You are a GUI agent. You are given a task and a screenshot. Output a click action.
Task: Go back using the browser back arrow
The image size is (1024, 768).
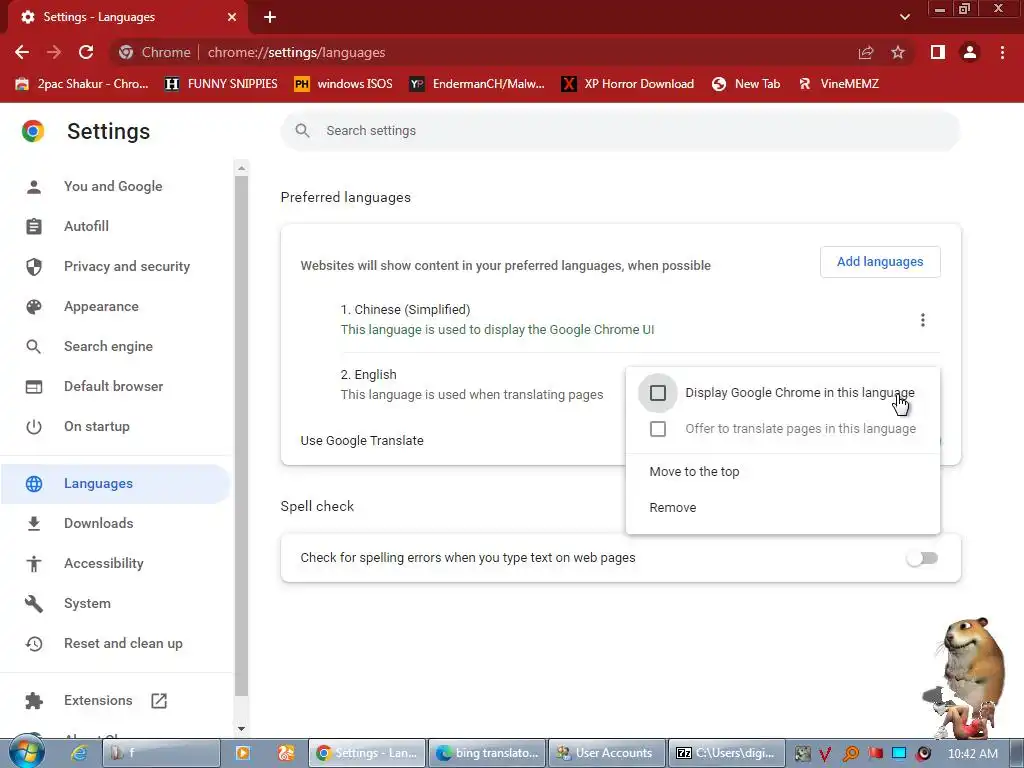coord(22,52)
